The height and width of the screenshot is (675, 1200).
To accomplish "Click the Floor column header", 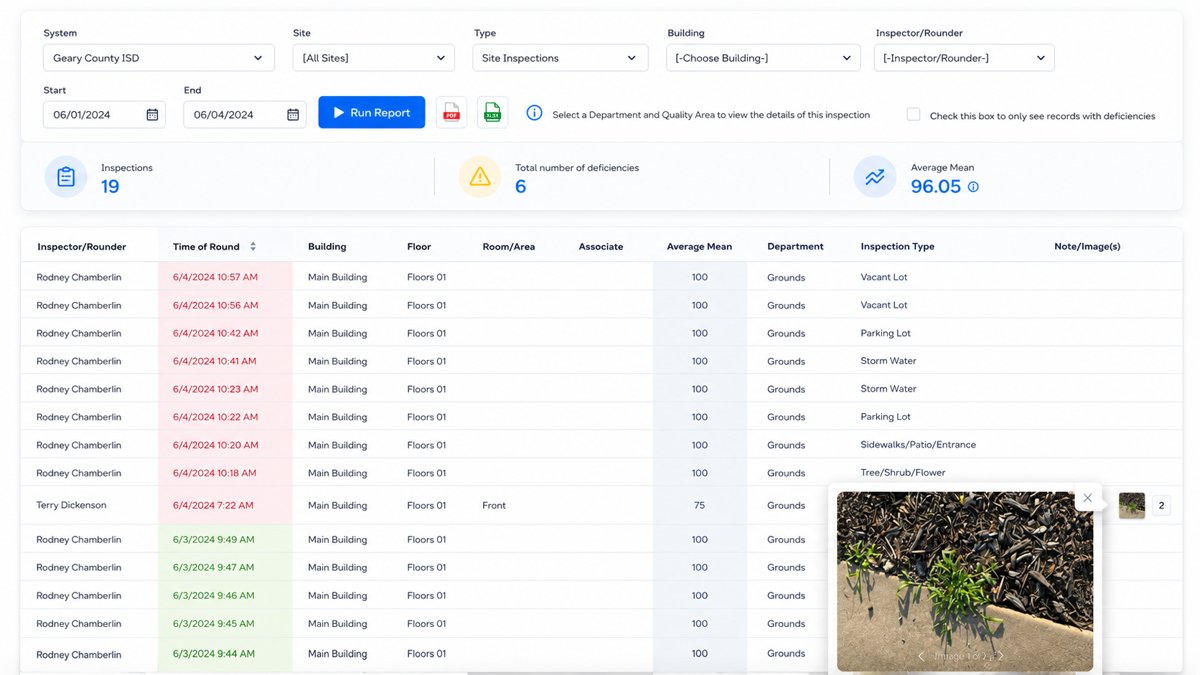I will 419,246.
